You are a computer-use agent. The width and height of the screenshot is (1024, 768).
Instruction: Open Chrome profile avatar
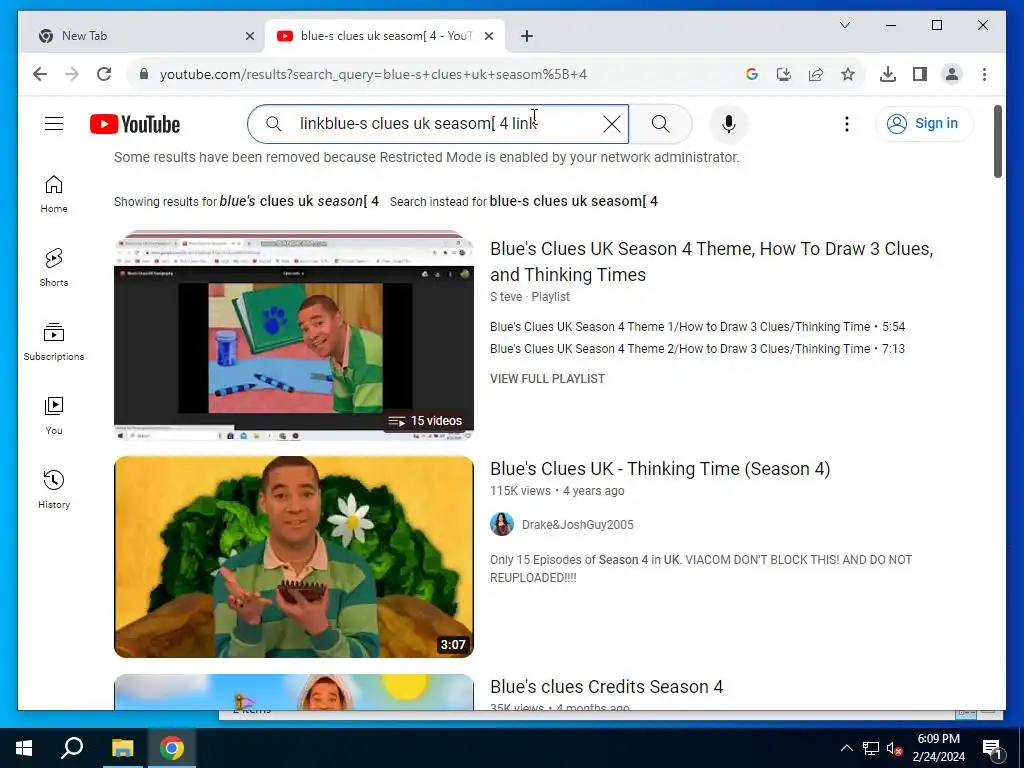tap(952, 74)
